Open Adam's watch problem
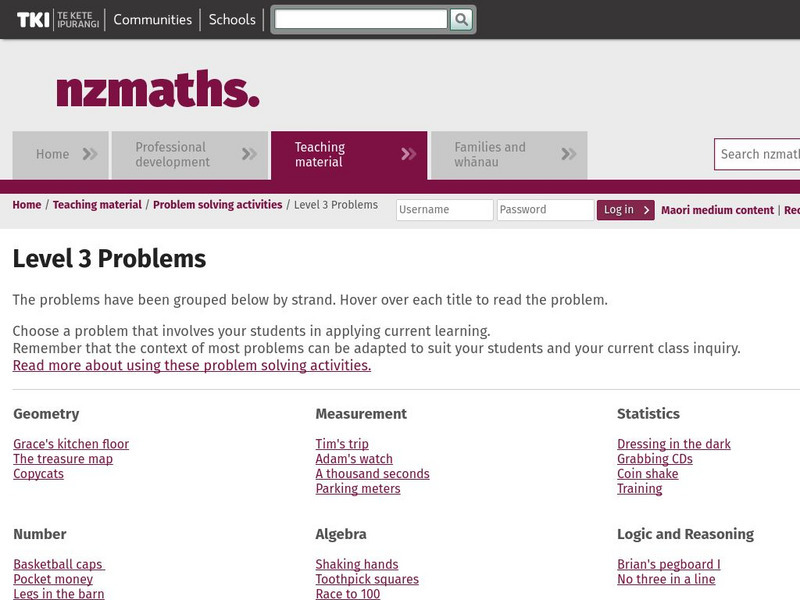This screenshot has height=600, width=800. click(354, 459)
